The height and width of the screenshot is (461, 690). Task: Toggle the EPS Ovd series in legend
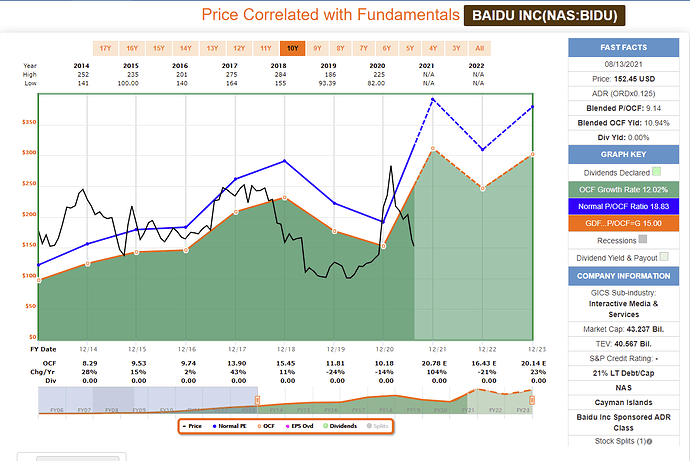click(300, 426)
